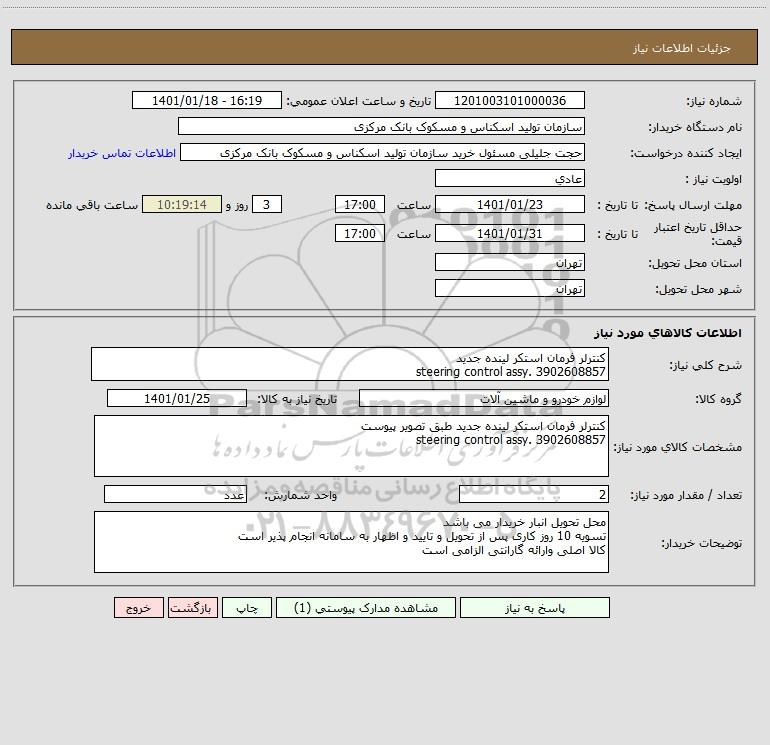Screen dimensions: 770x745
Task: Click the 'پاسخ به نیاز' button
Action: point(534,607)
